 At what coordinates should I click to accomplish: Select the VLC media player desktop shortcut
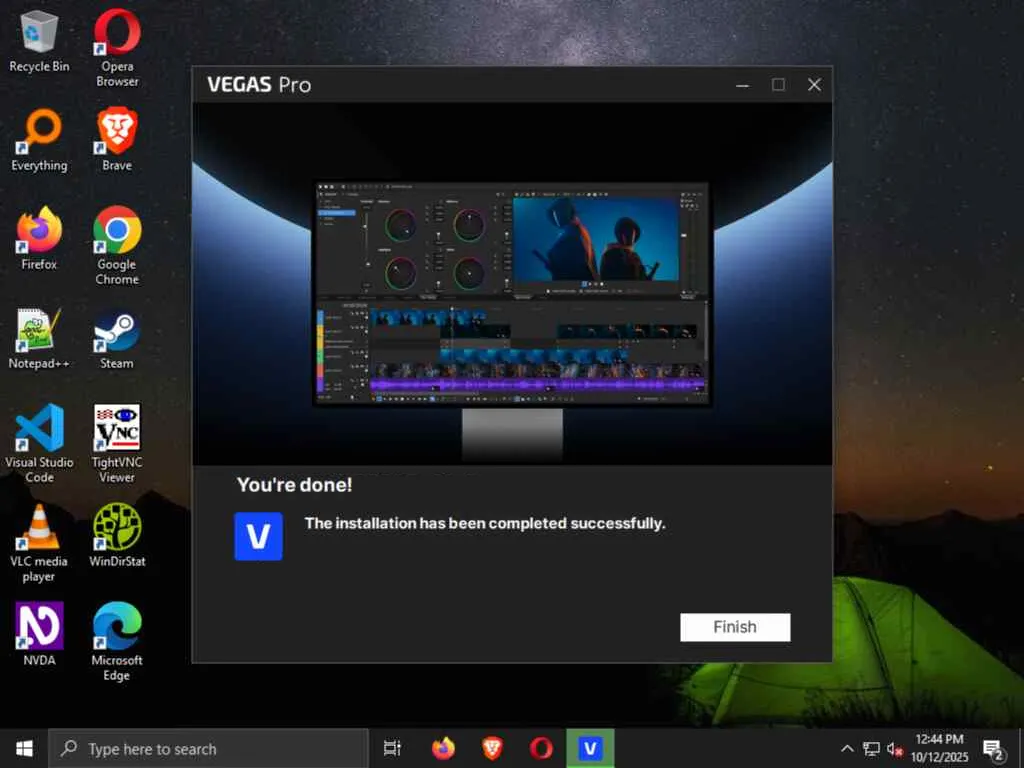point(39,543)
